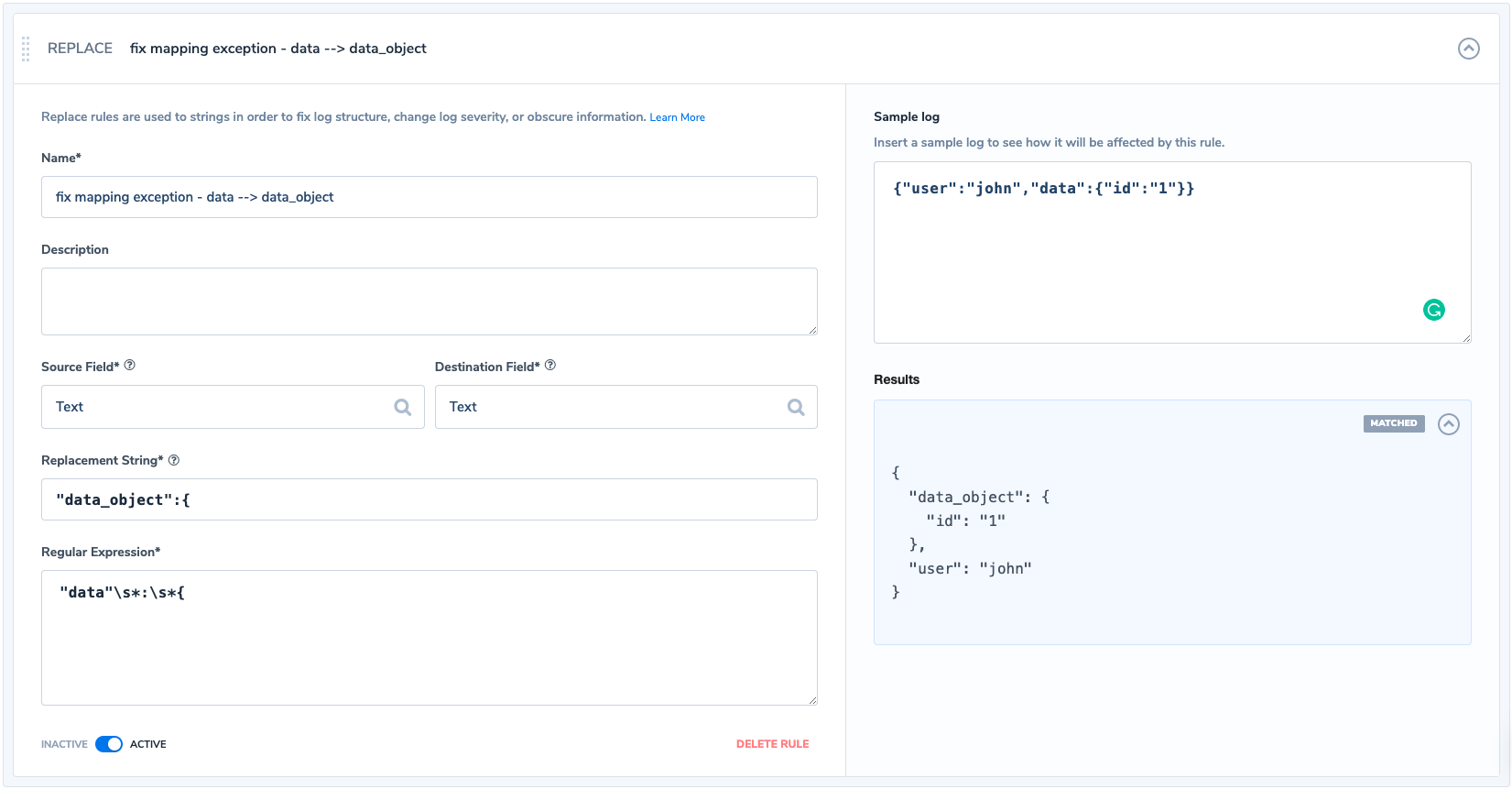
Task: Open Destination Field help tooltip icon
Action: 550,366
